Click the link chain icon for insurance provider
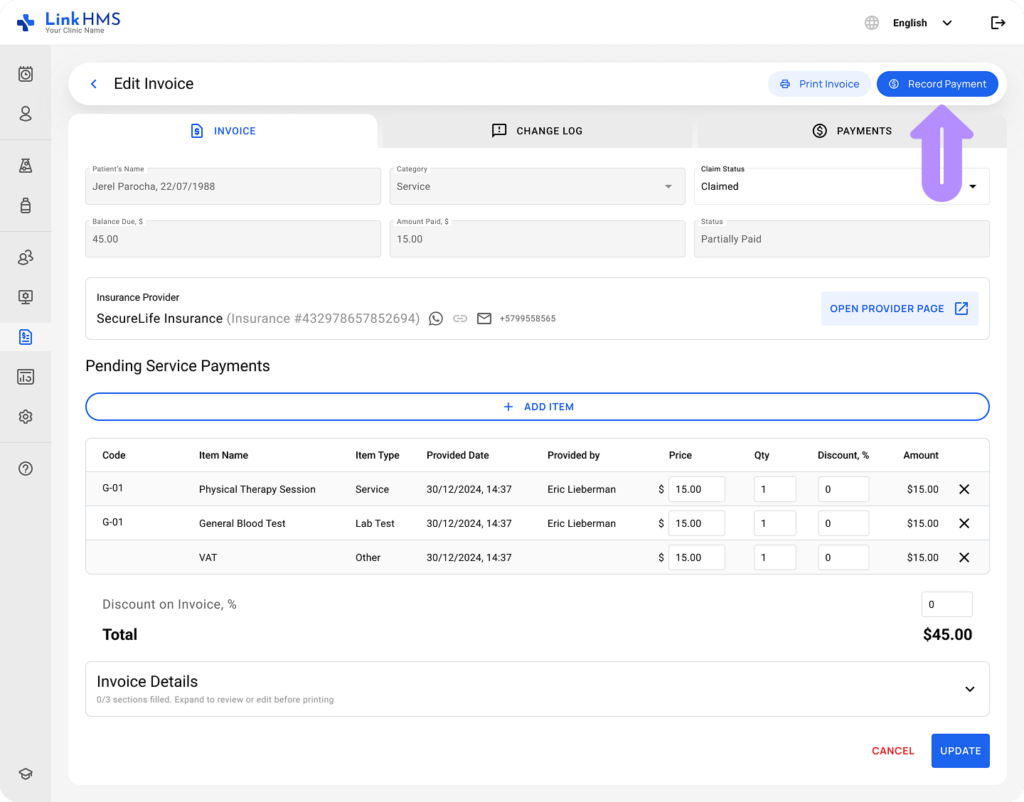1024x802 pixels. tap(460, 319)
